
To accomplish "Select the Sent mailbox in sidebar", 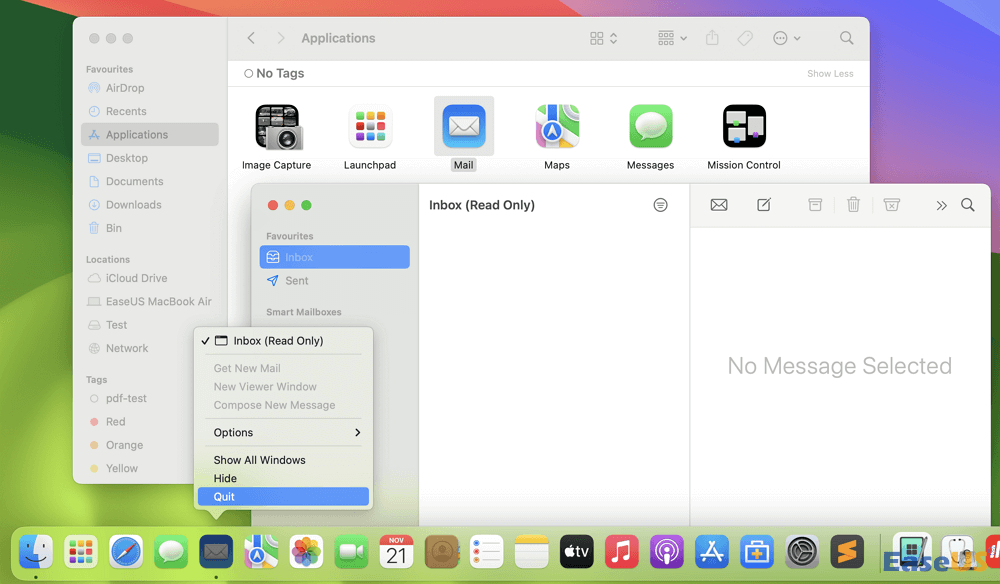I will coord(297,281).
